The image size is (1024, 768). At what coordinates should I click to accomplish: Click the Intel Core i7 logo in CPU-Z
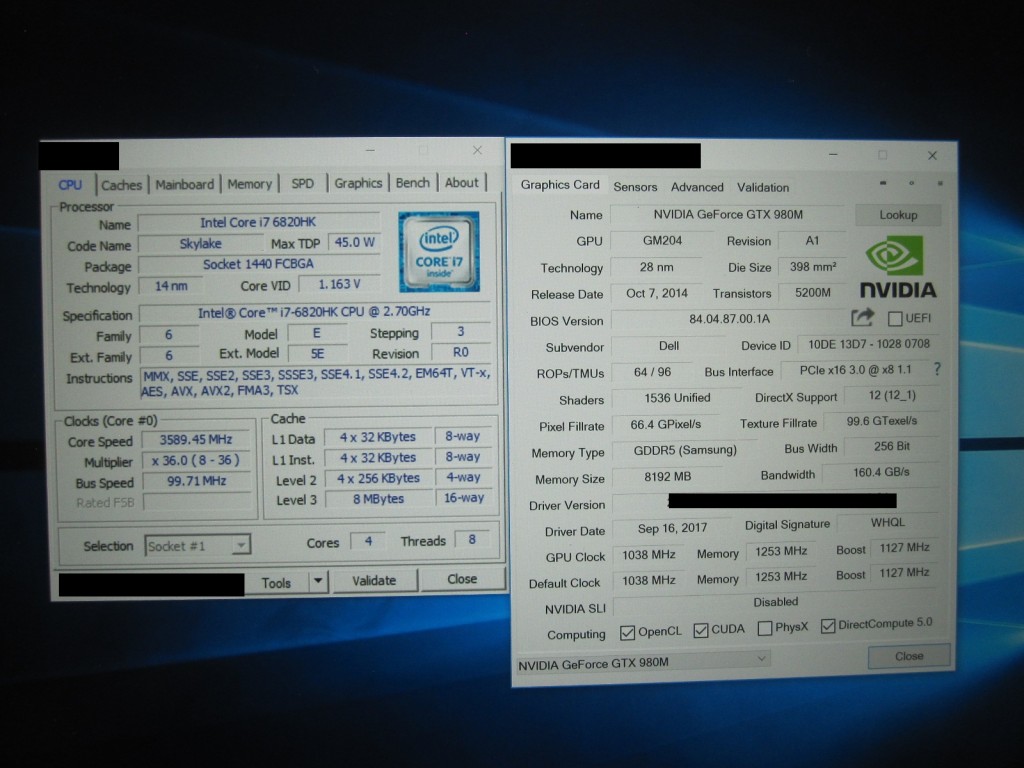[439, 251]
